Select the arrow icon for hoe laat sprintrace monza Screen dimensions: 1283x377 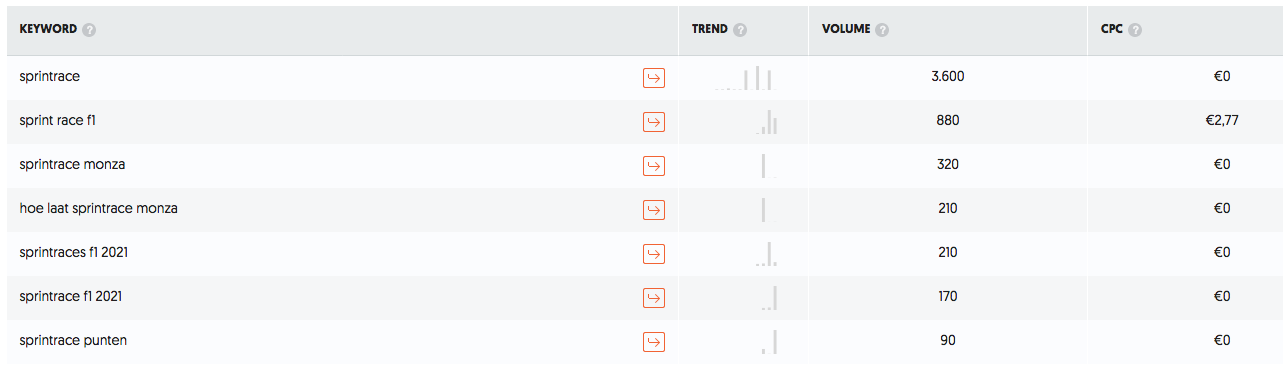(653, 209)
